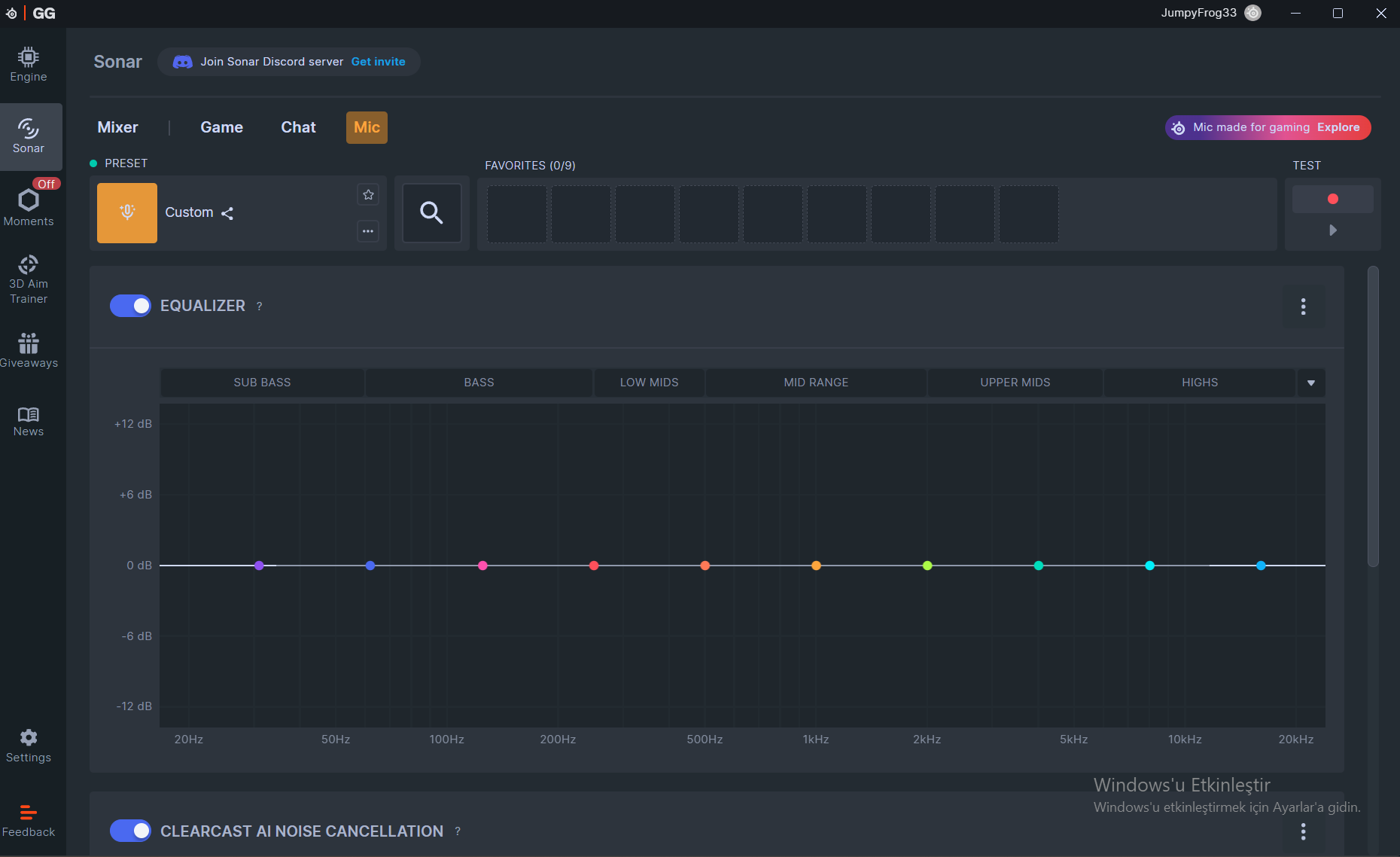
Task: Show help for Equalizer
Action: [x=260, y=307]
